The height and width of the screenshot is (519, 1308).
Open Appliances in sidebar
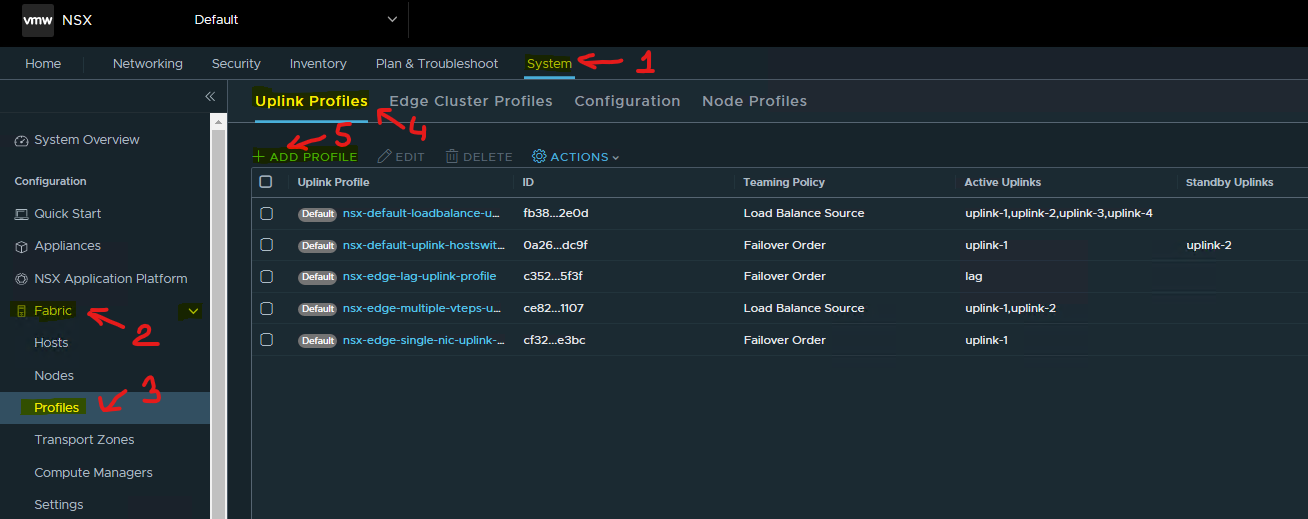pyautogui.click(x=67, y=246)
